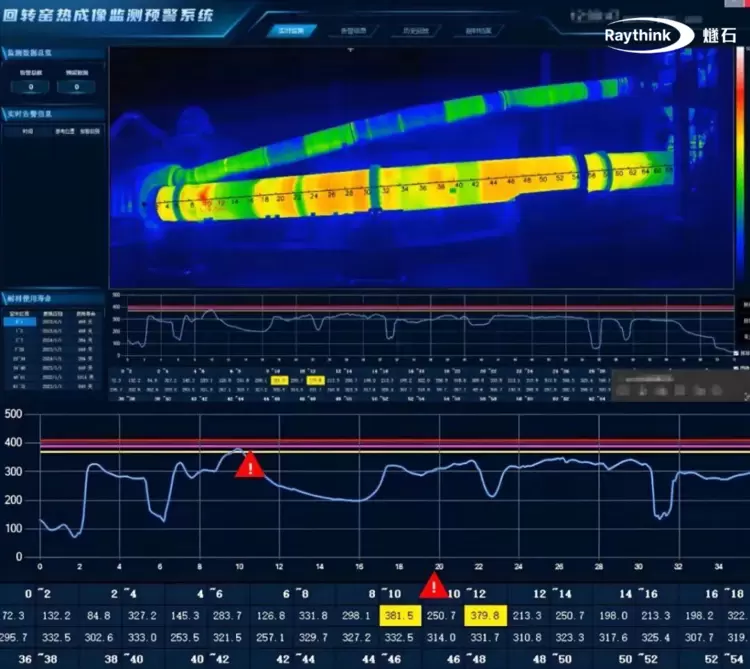The height and width of the screenshot is (669, 750).
Task: Click the 耐料使用寿命 panel header icon
Action: 5,298
